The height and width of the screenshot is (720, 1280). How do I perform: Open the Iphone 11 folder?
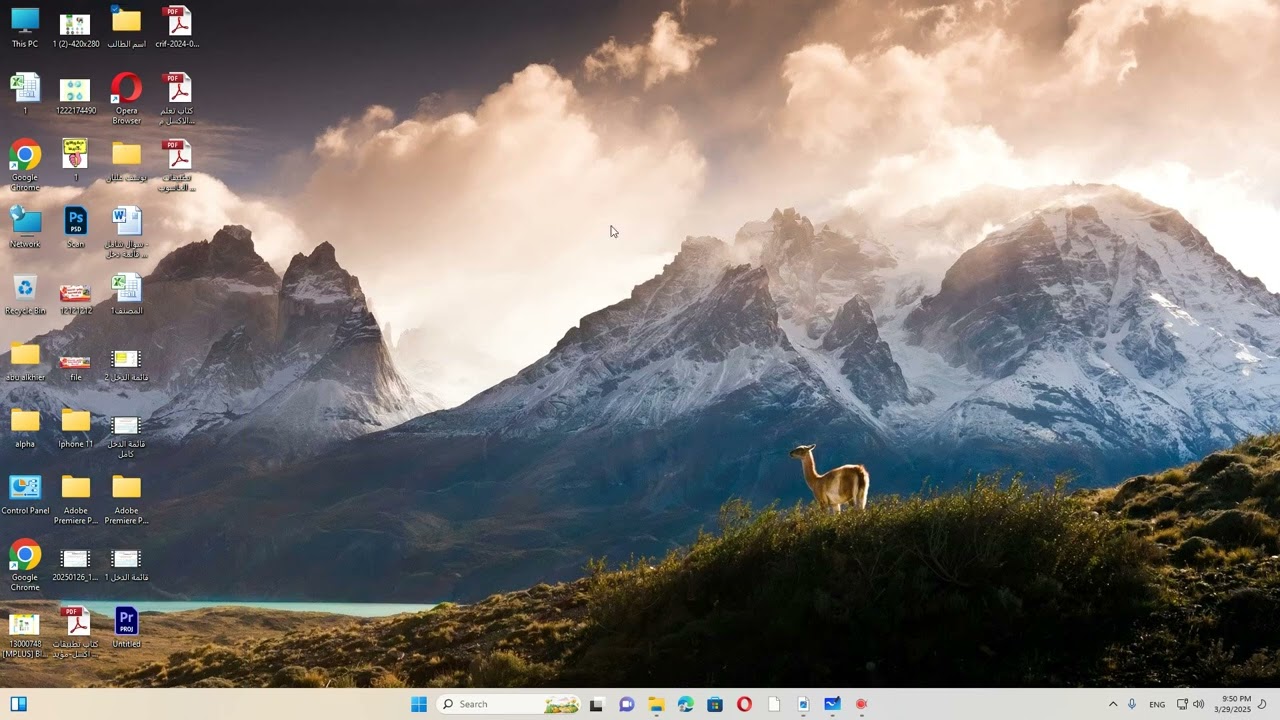[76, 428]
